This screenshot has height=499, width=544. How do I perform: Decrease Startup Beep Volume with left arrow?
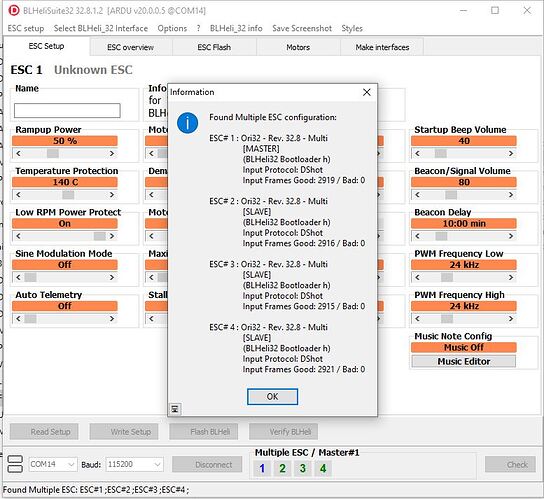click(x=417, y=153)
